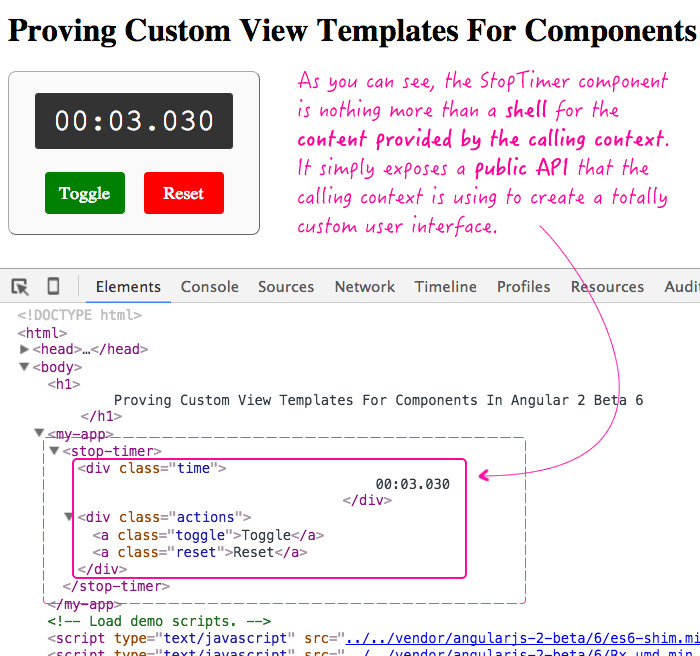Collapse the body element node
The height and width of the screenshot is (656, 700).
[24, 367]
